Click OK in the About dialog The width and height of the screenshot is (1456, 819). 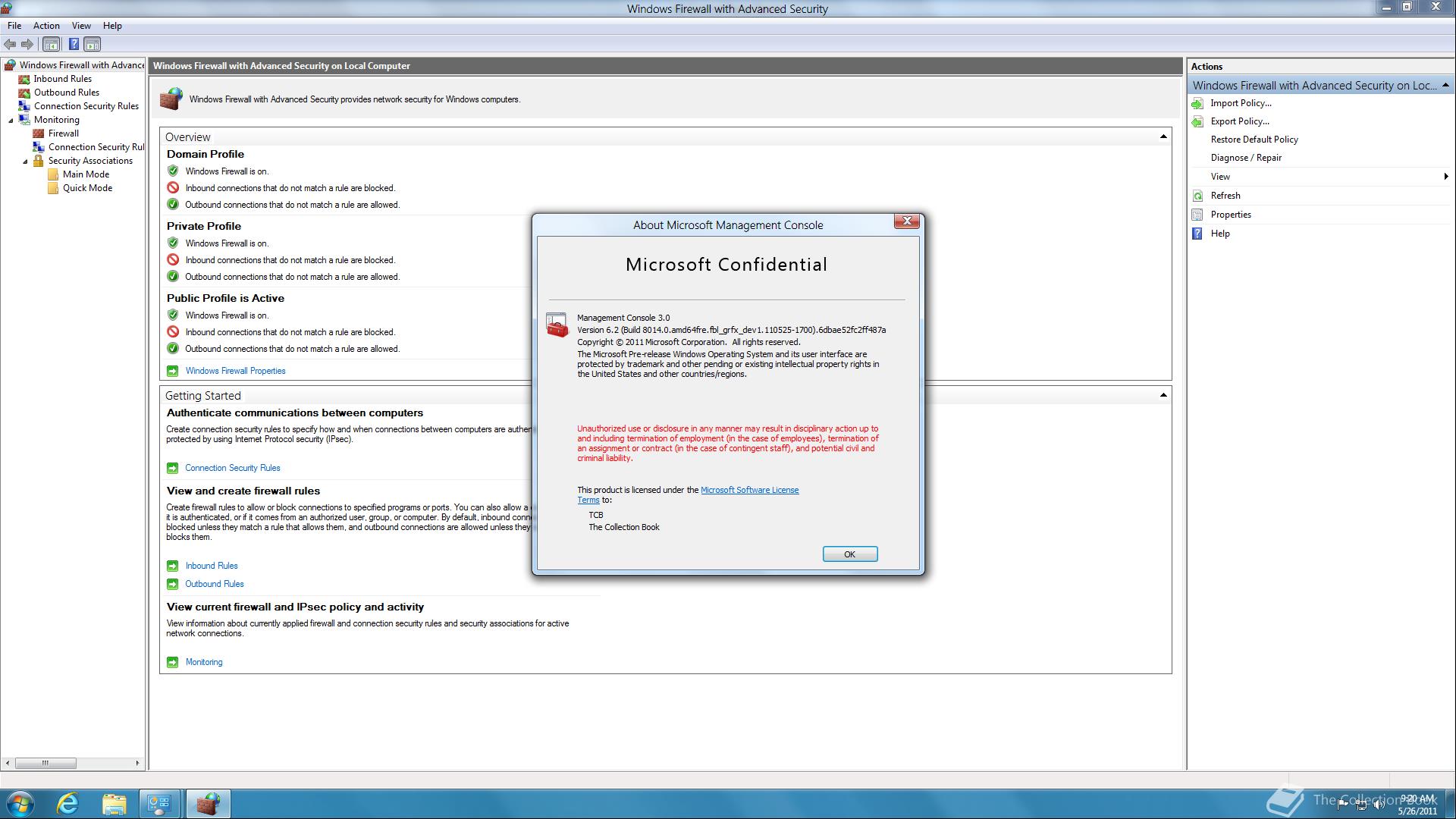pos(849,554)
